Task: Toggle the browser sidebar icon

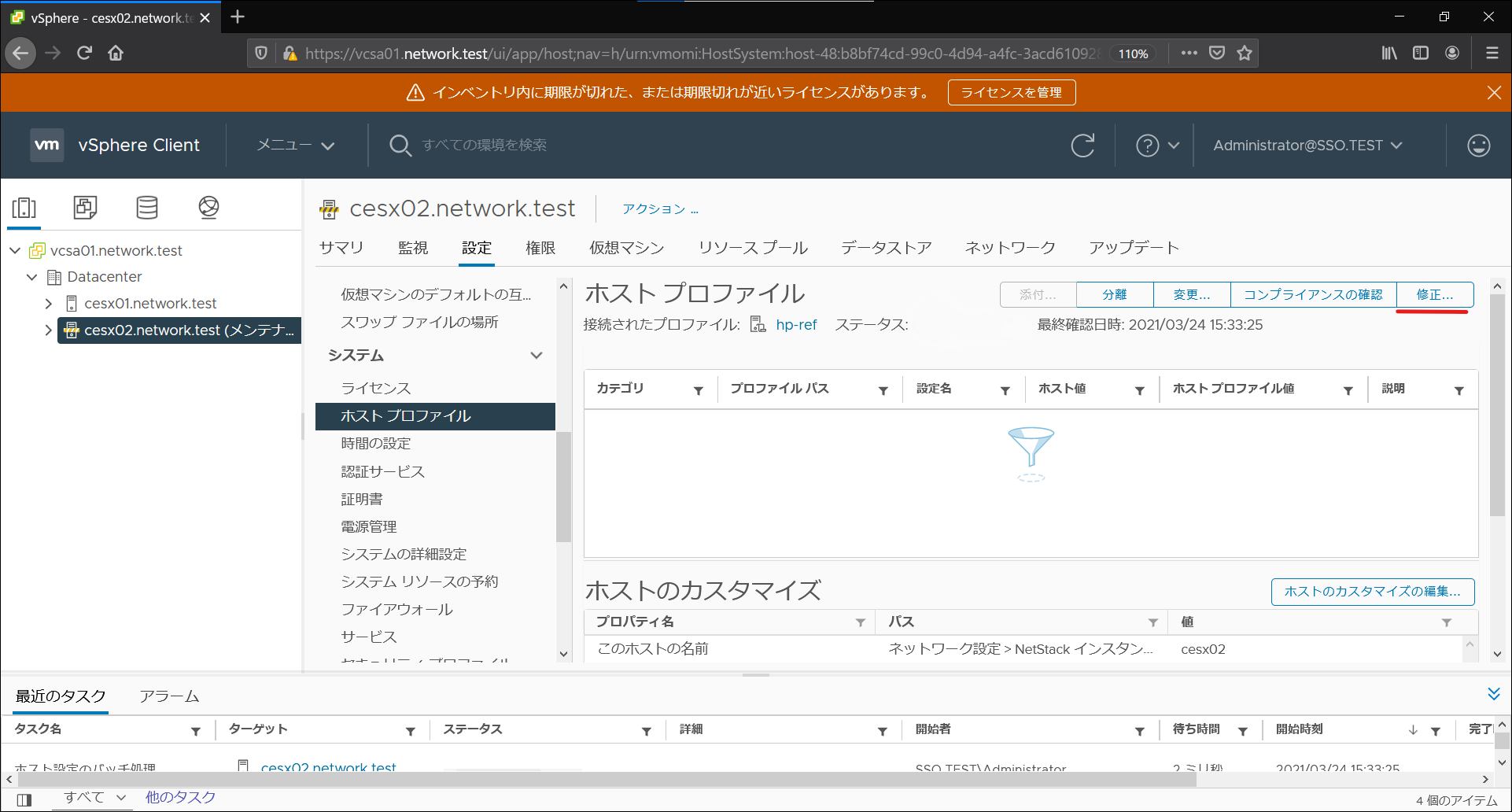Action: (x=1421, y=53)
